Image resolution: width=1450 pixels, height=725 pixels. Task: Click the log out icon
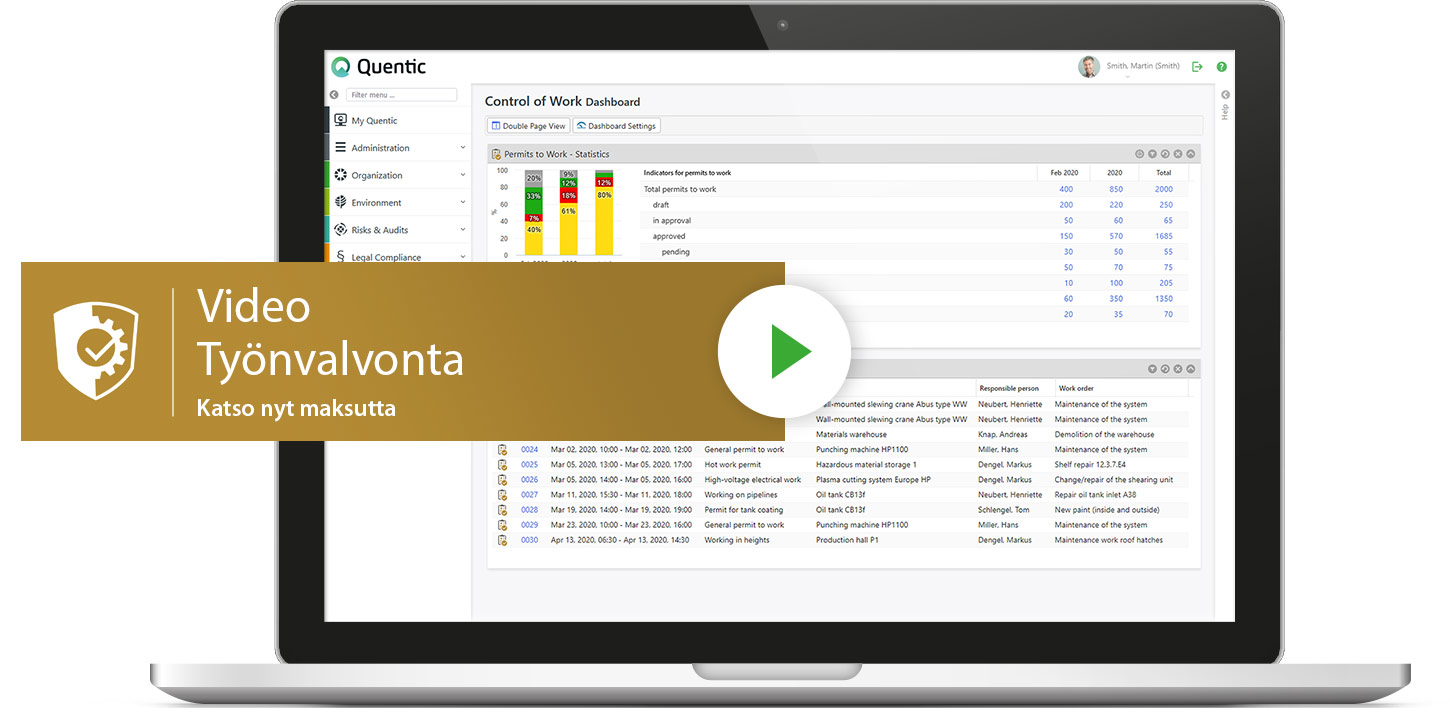tap(1197, 67)
